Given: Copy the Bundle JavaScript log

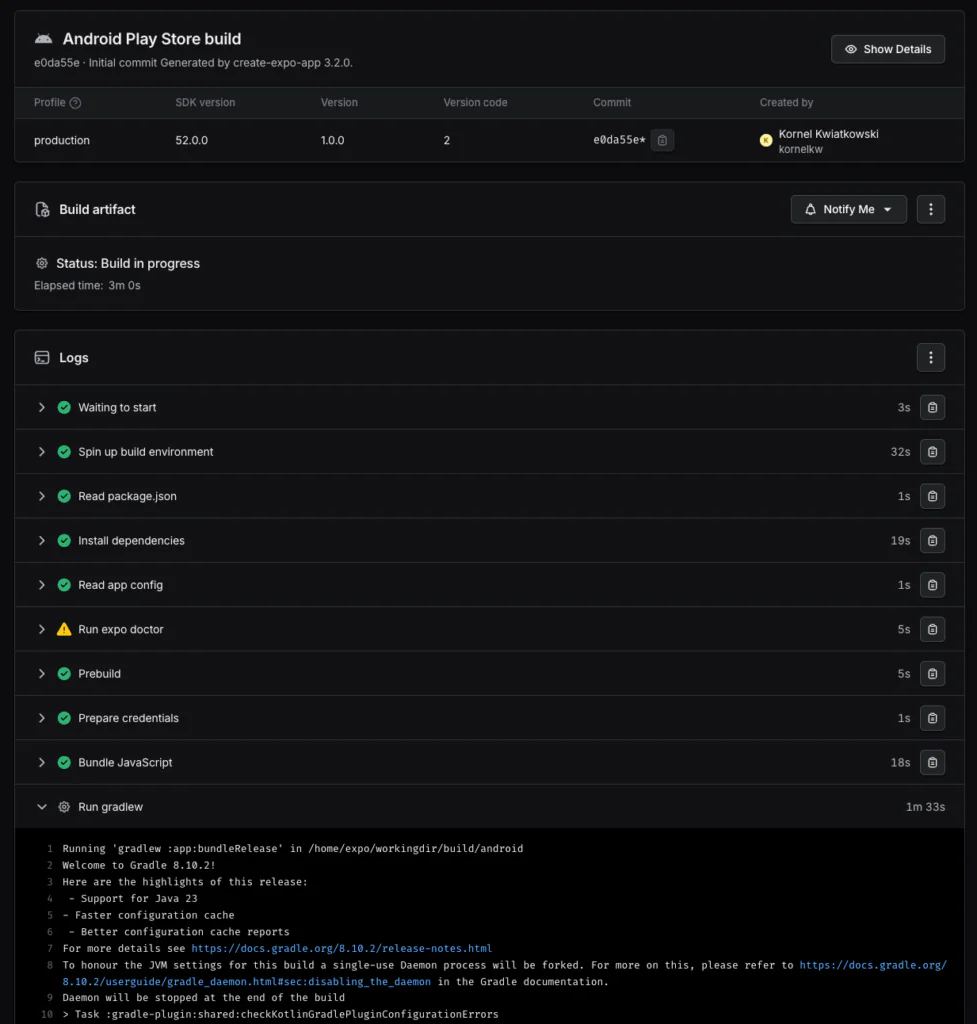Looking at the screenshot, I should (932, 763).
